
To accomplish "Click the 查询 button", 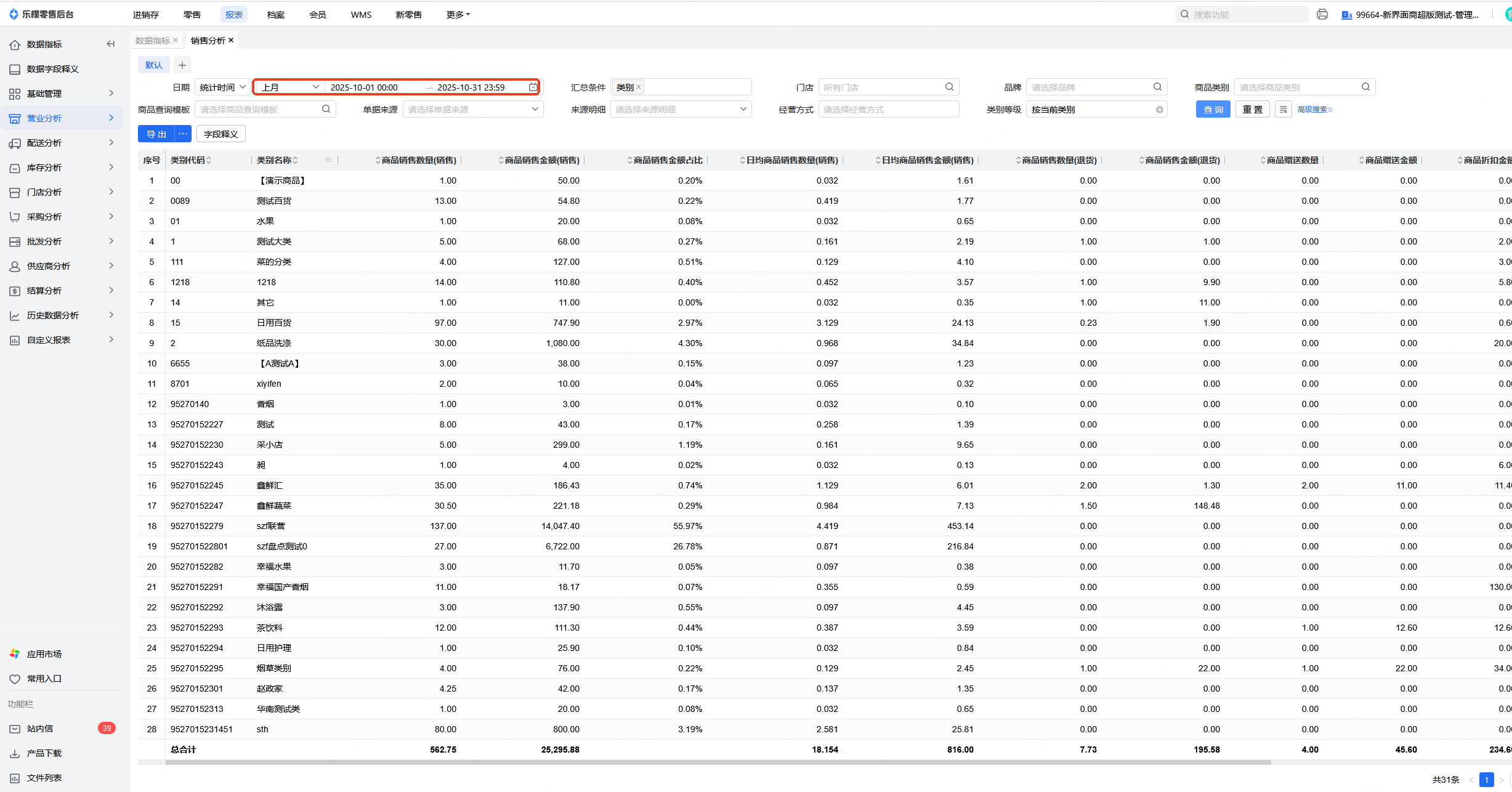I will point(1212,110).
